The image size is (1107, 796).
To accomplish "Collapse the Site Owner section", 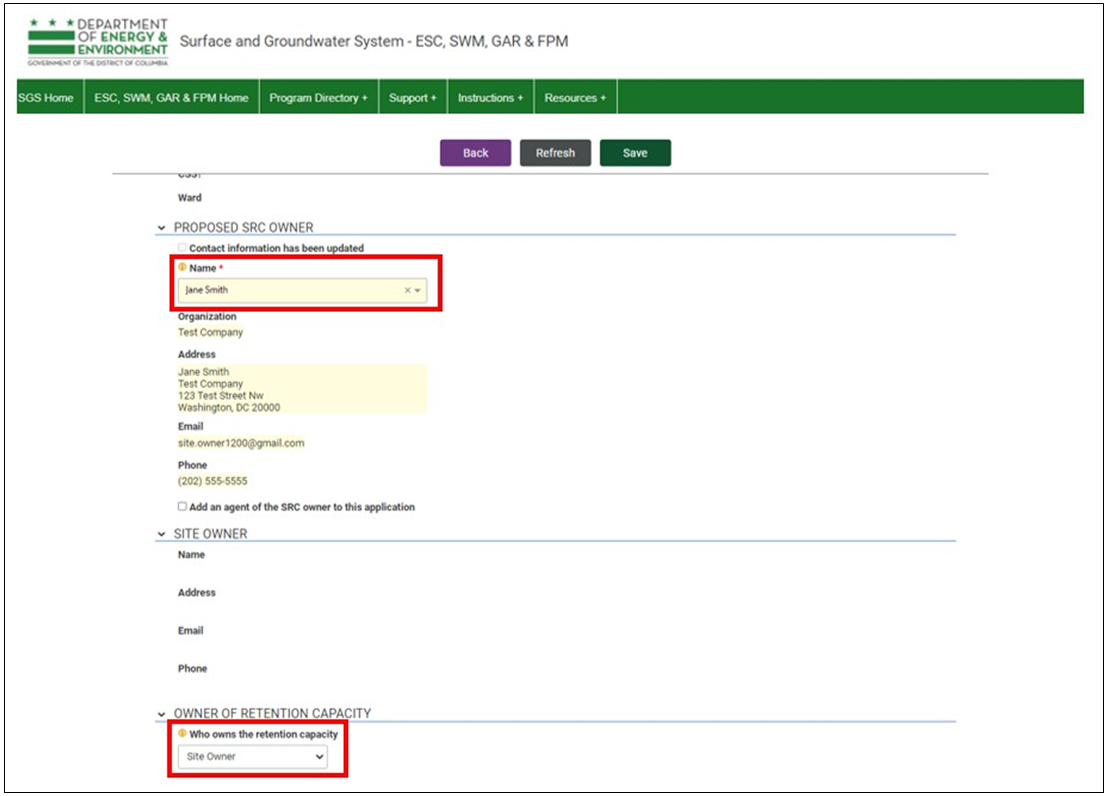I will pos(162,534).
